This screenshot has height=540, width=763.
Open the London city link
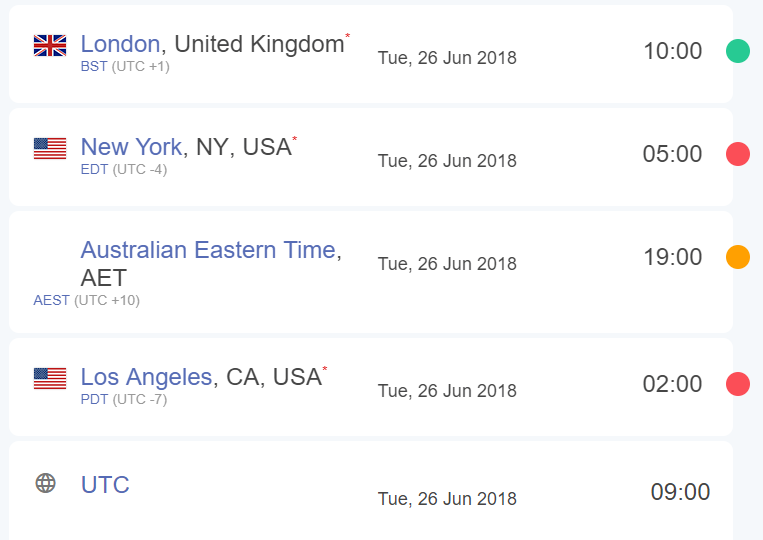click(x=120, y=44)
